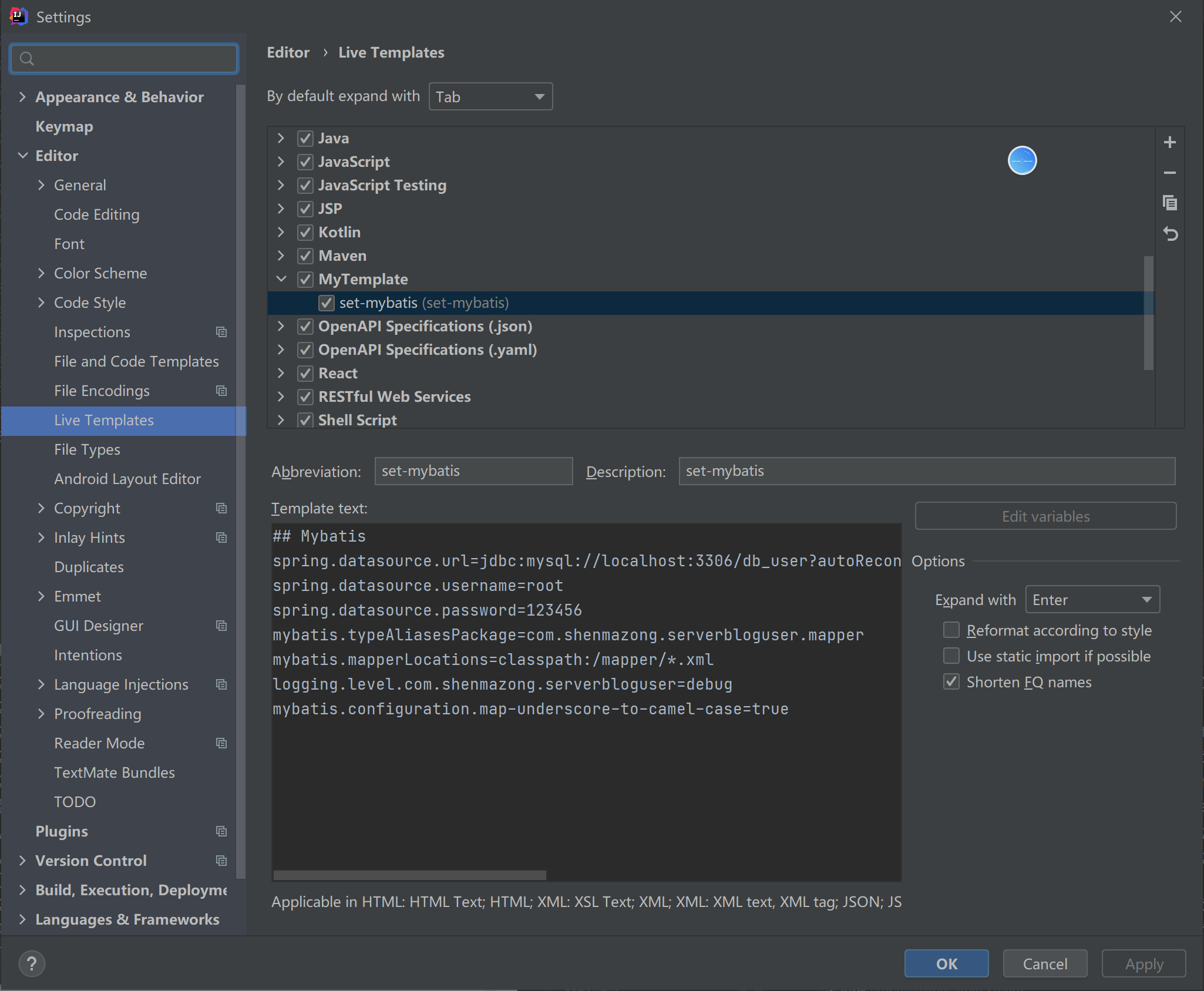Select the set-mybatis template row
1204x991 pixels.
point(711,303)
